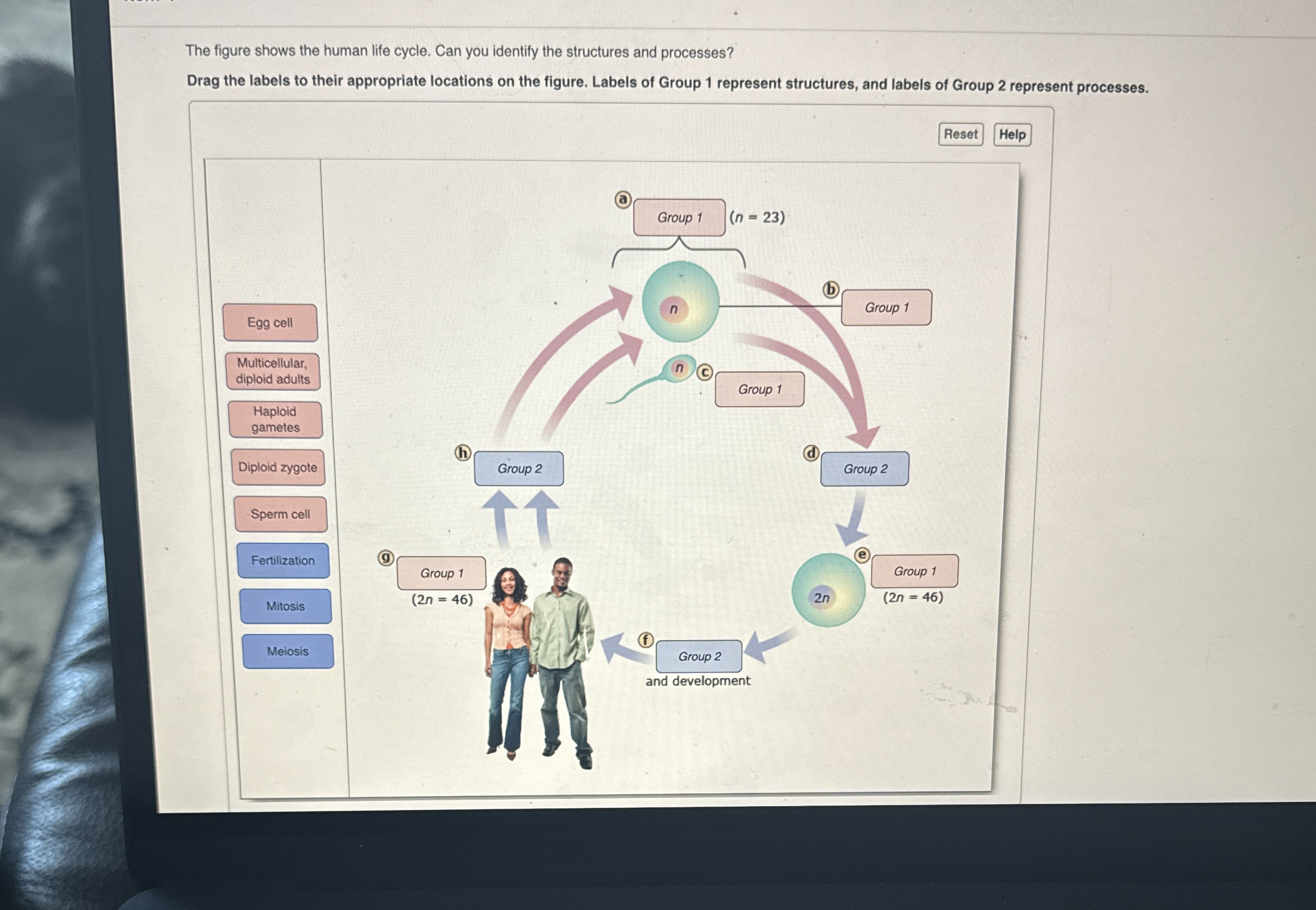Select the blue Fertilization label
Image resolution: width=1316 pixels, height=910 pixels.
coord(283,561)
